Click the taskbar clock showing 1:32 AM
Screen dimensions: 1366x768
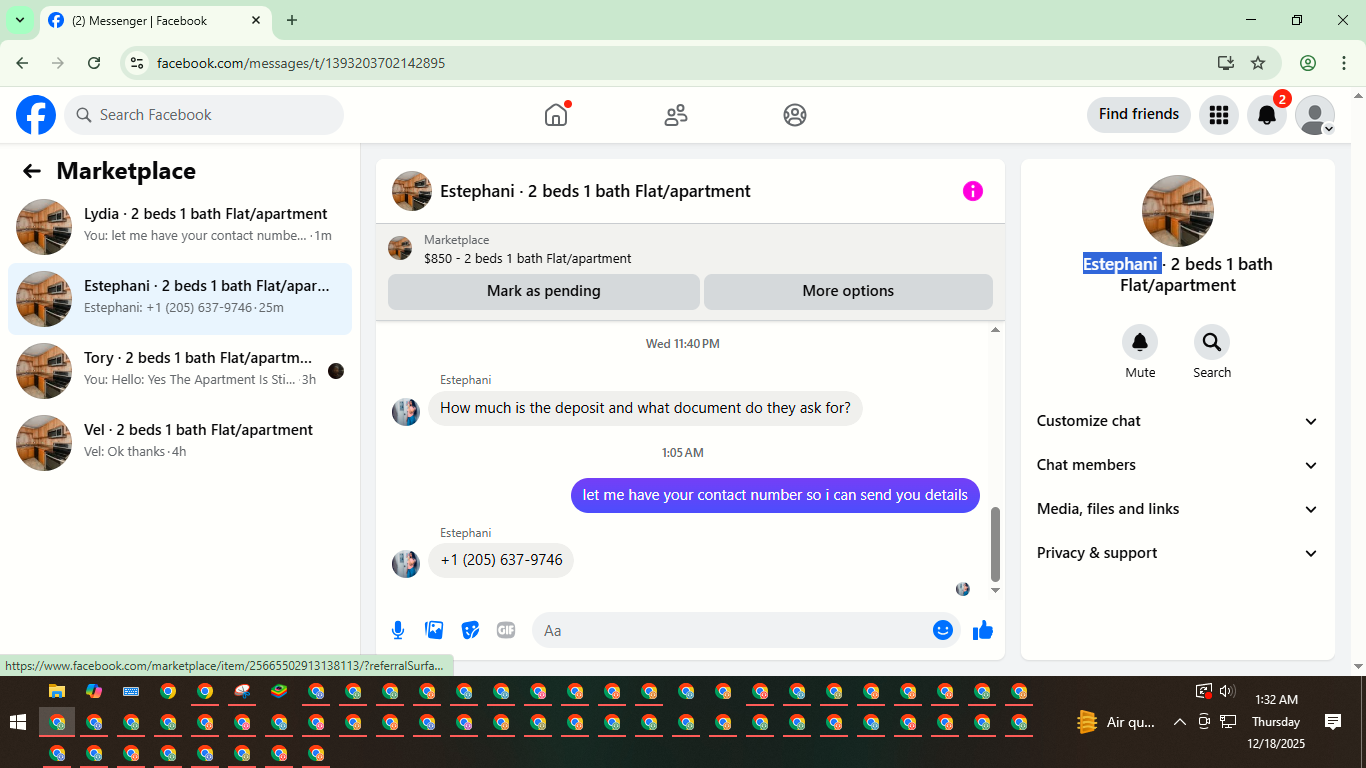[x=1276, y=721]
